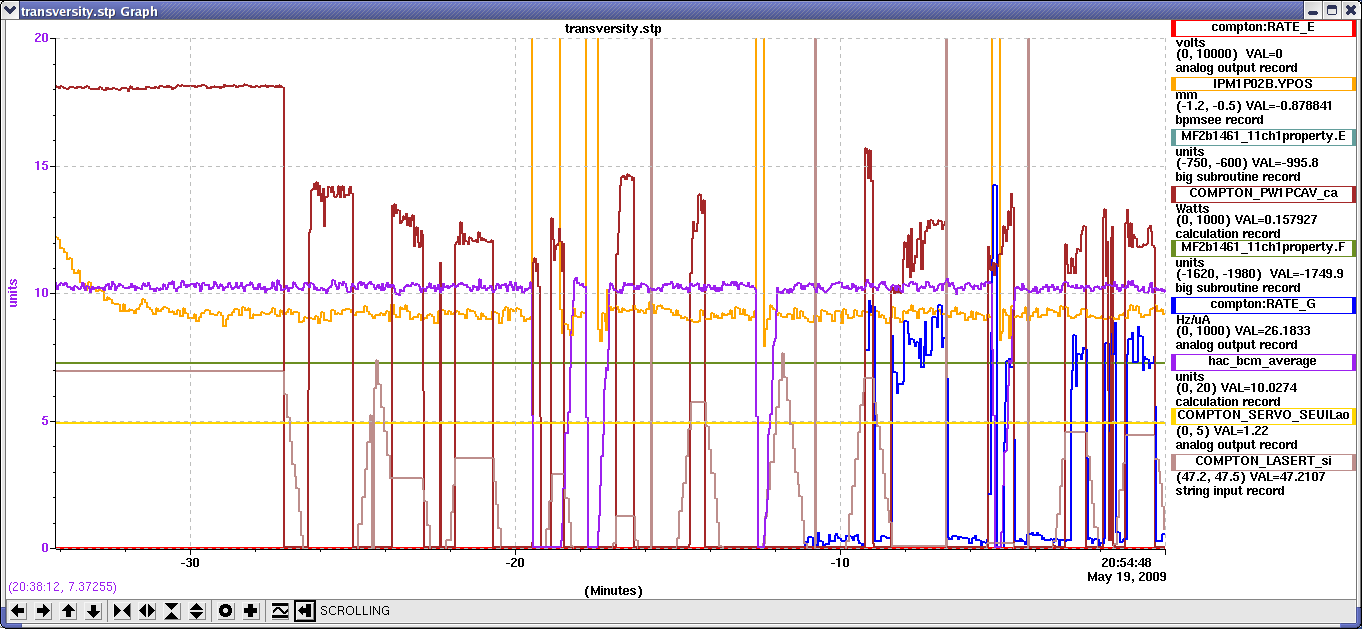Click the 15 tick label on the y-axis

[42, 166]
